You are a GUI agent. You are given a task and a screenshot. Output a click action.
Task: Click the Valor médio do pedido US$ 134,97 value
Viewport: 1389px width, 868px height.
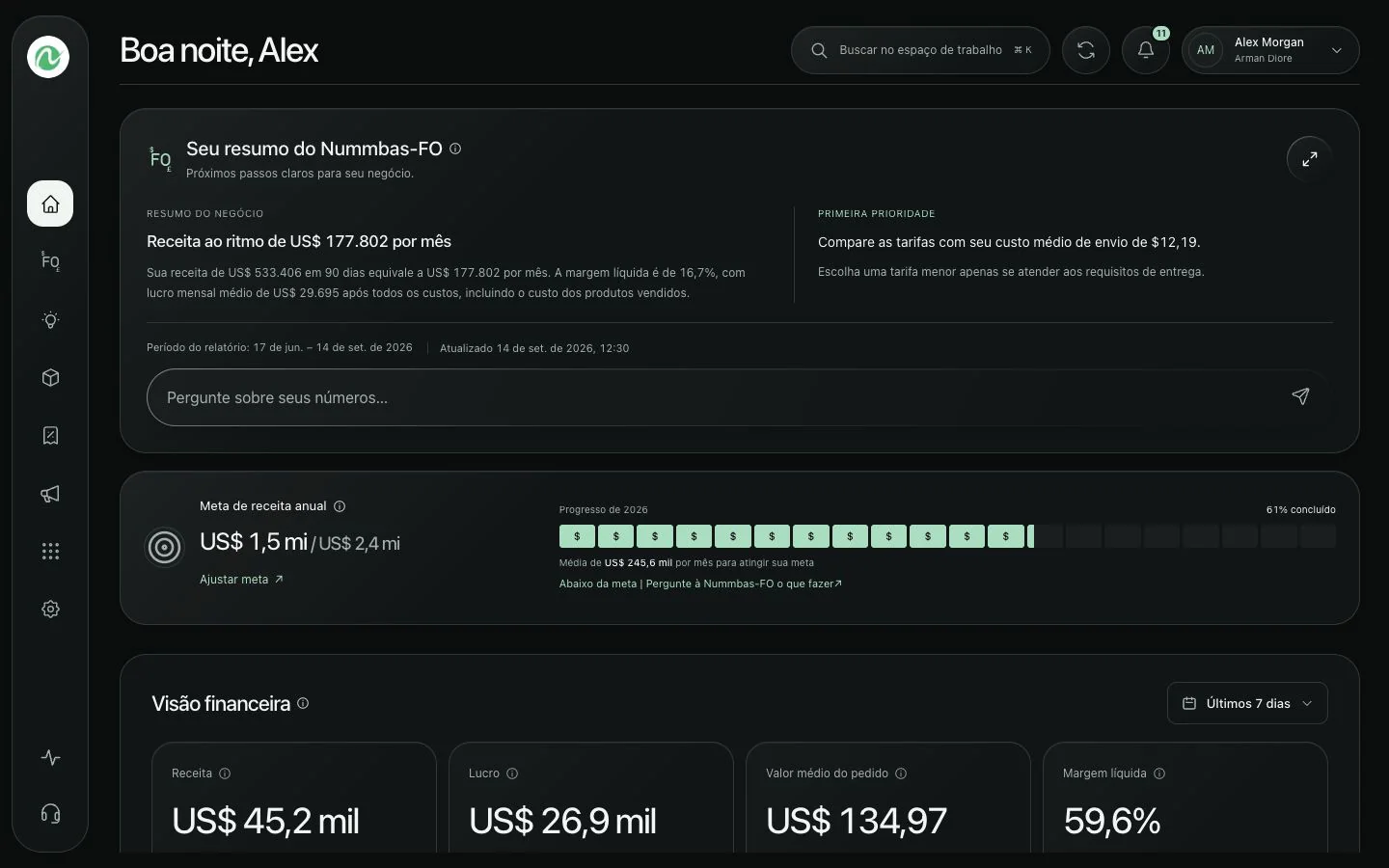click(857, 821)
